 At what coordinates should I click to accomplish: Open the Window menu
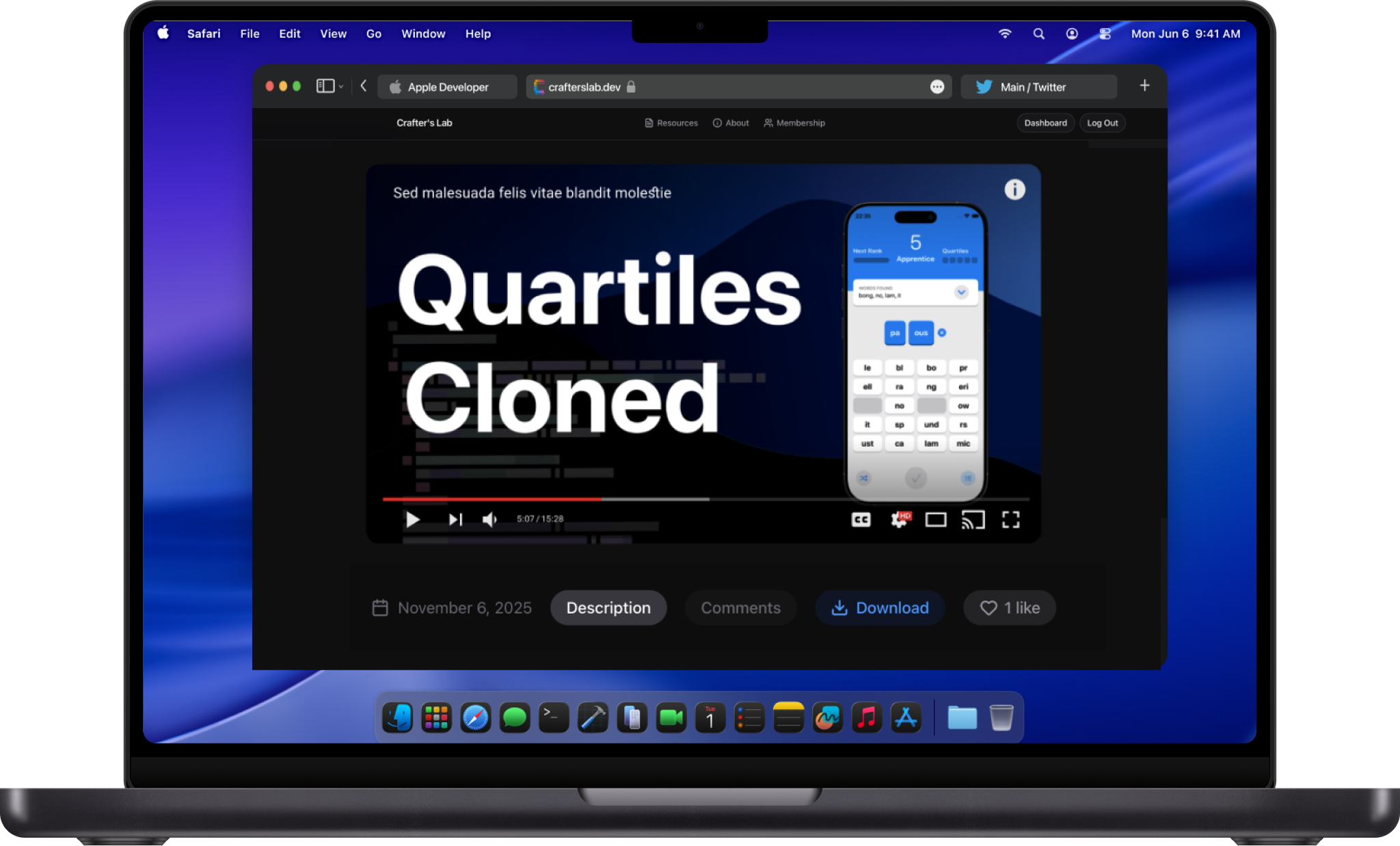click(423, 34)
